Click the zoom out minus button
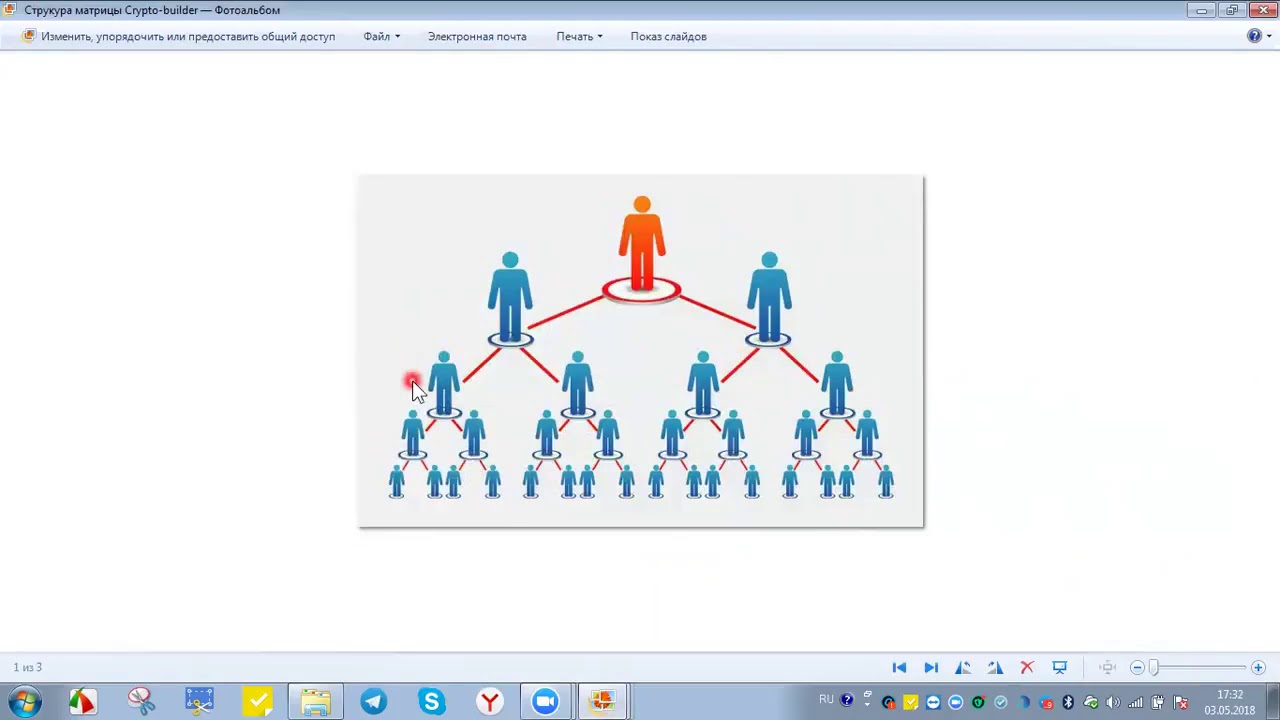 coord(1137,667)
